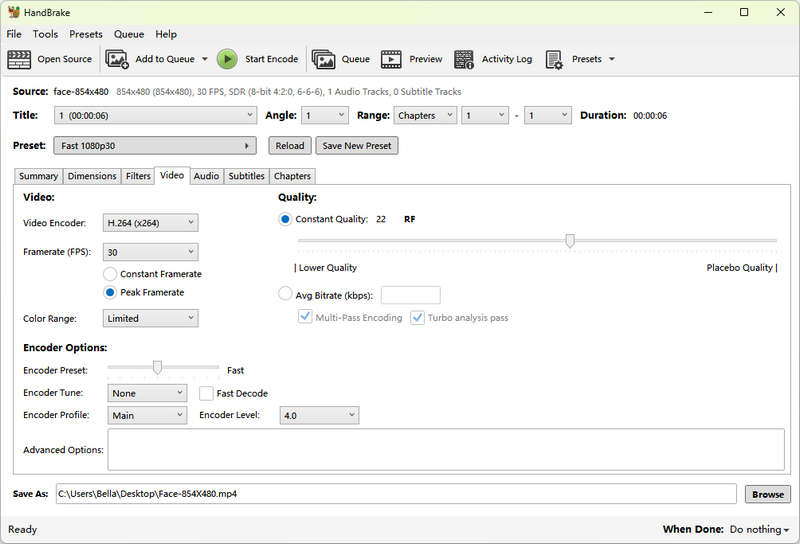Click the Constant Quality slider handle
This screenshot has height=544, width=800.
click(570, 240)
